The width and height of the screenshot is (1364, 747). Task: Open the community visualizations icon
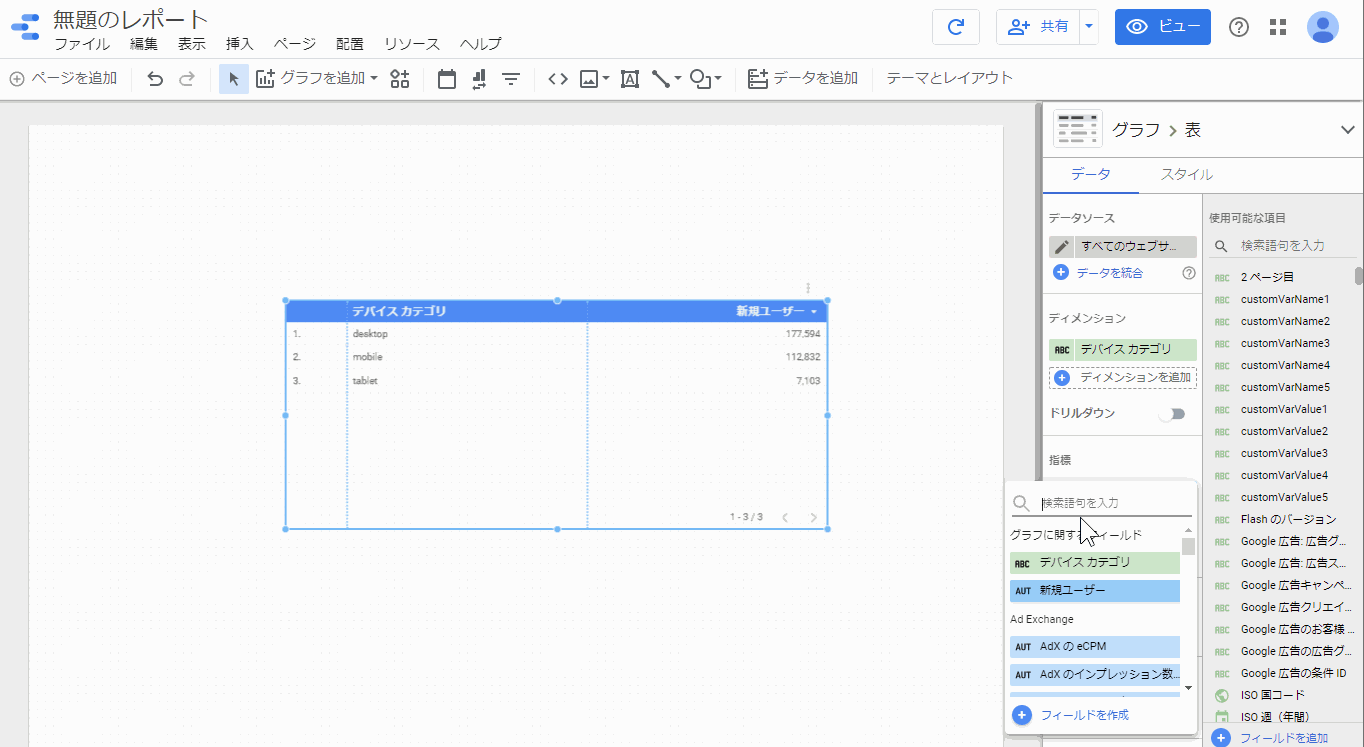point(400,78)
